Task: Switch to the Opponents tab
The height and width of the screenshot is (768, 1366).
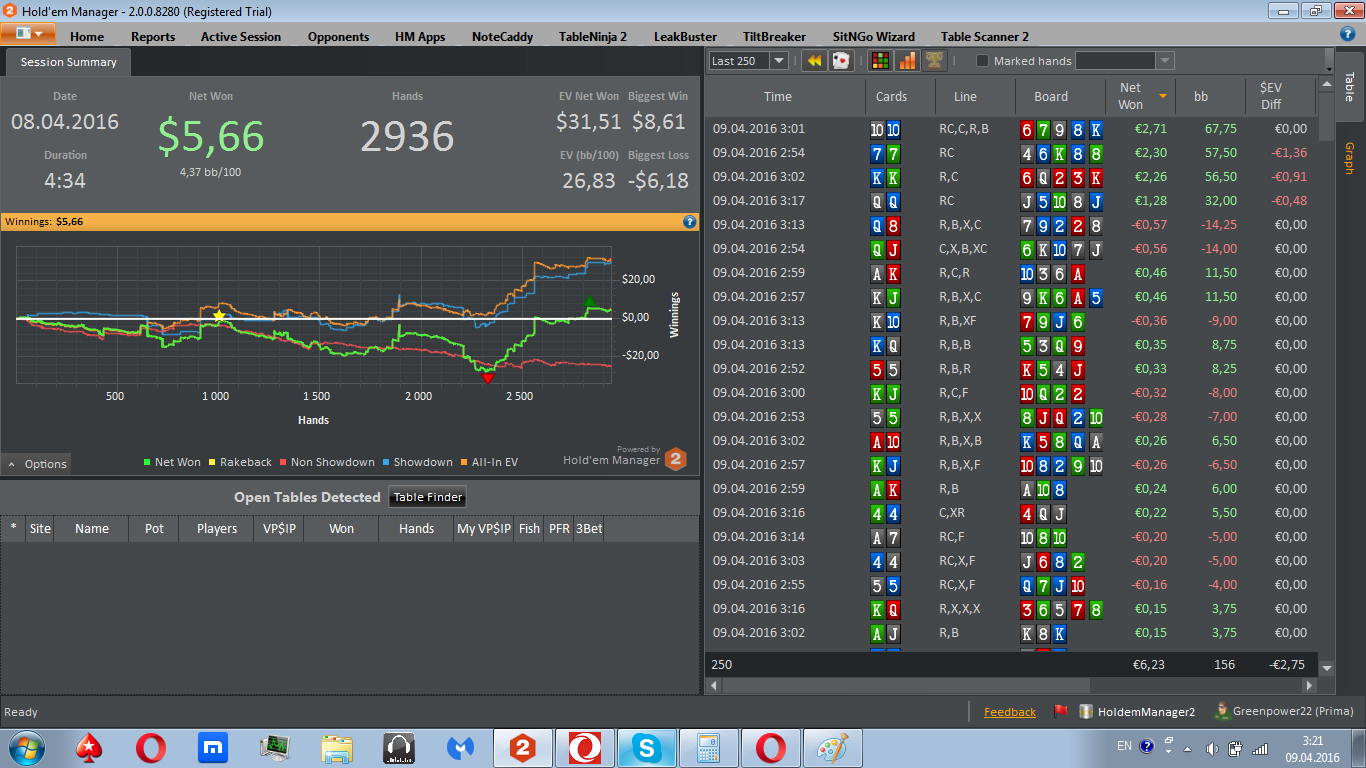Action: tap(338, 36)
